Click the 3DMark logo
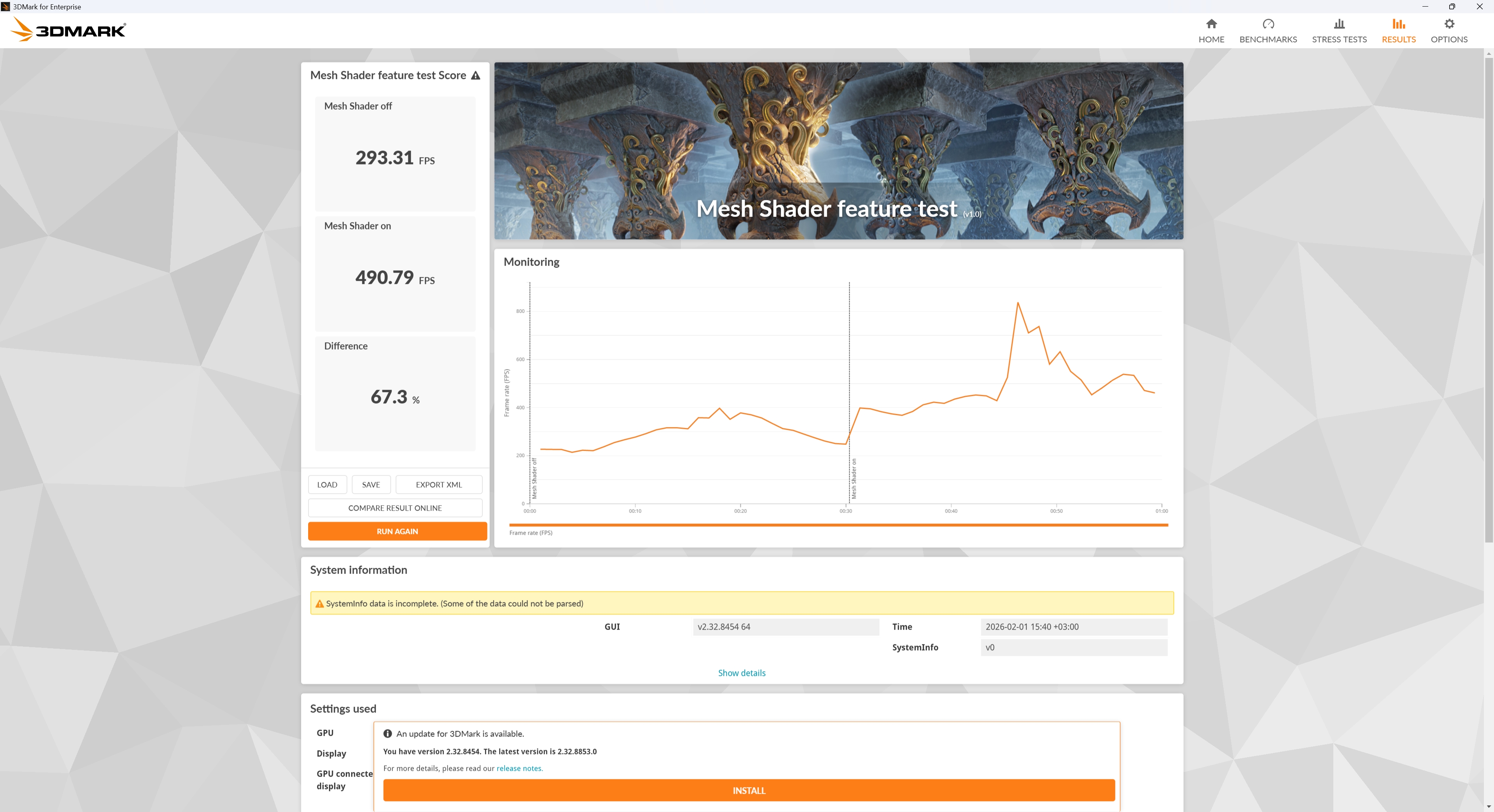The height and width of the screenshot is (812, 1494). pyautogui.click(x=68, y=30)
